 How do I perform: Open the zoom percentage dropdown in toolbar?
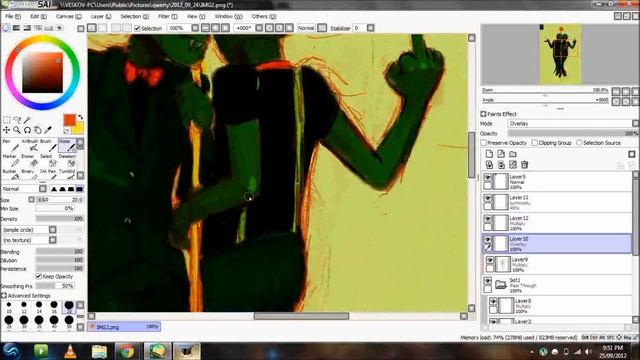point(195,28)
